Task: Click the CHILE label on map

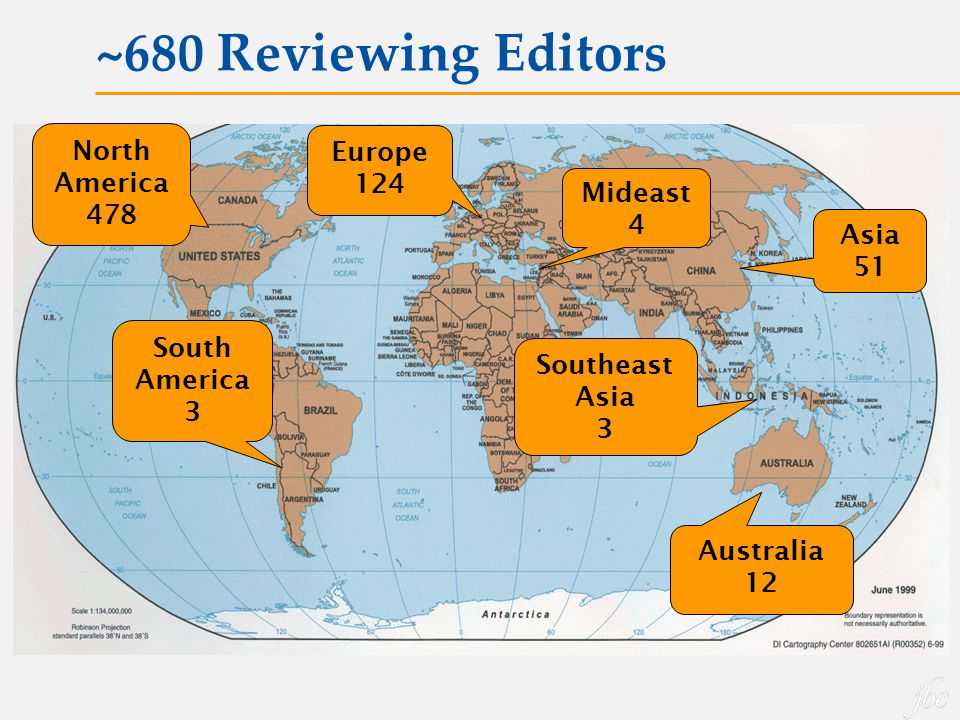Action: point(266,486)
